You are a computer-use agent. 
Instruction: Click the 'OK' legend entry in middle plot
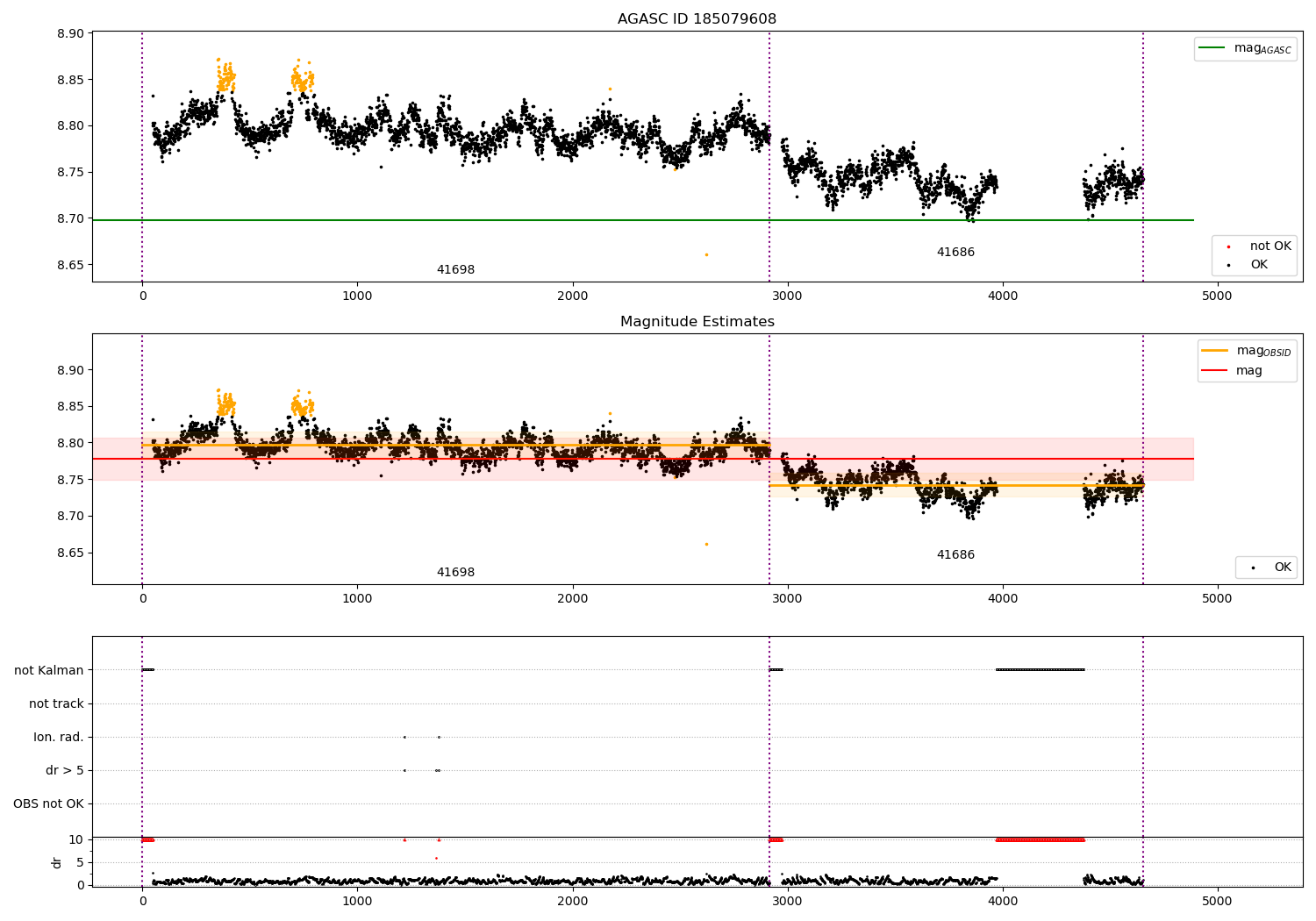(1266, 568)
